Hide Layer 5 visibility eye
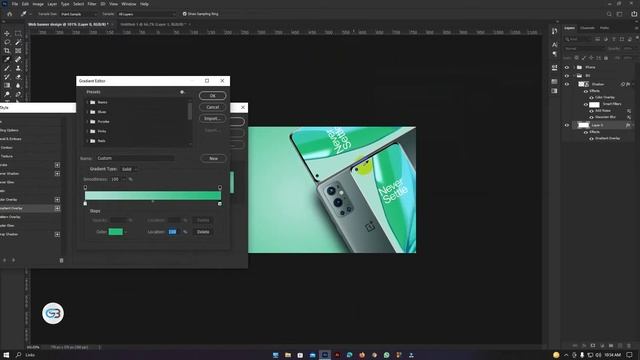The height and width of the screenshot is (360, 640). [x=567, y=125]
